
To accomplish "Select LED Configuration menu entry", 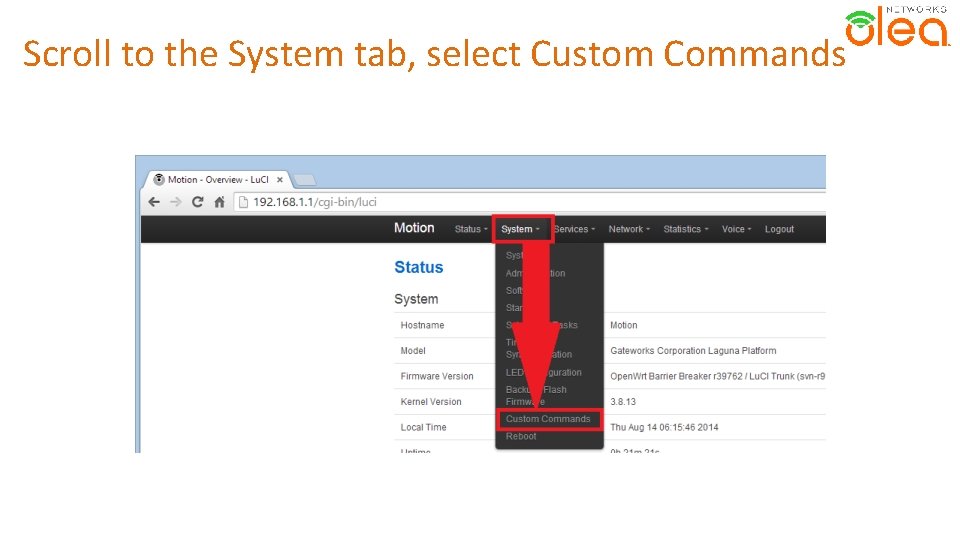I will pos(544,372).
